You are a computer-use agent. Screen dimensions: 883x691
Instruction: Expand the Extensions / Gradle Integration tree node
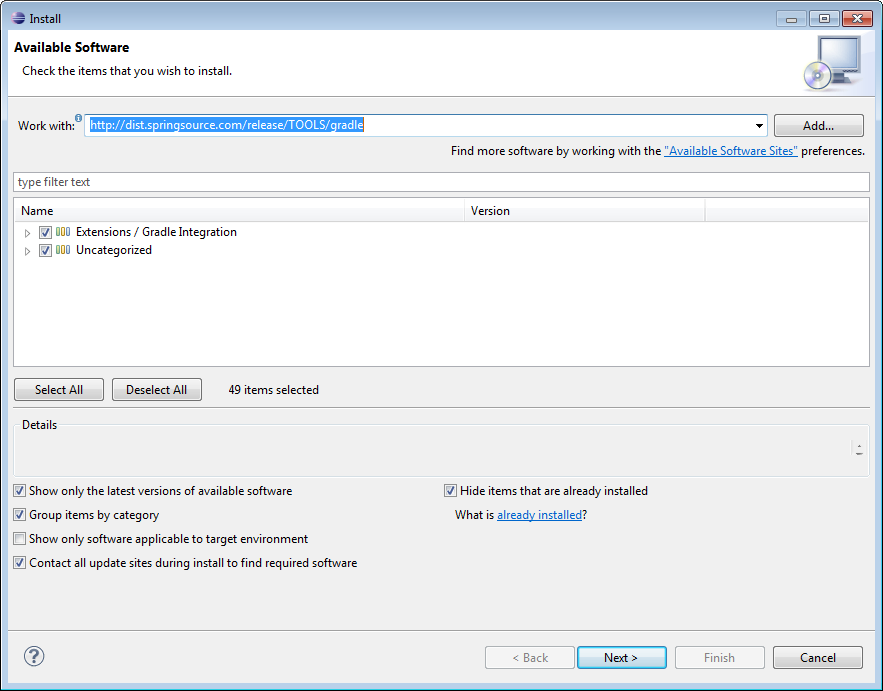coord(27,231)
